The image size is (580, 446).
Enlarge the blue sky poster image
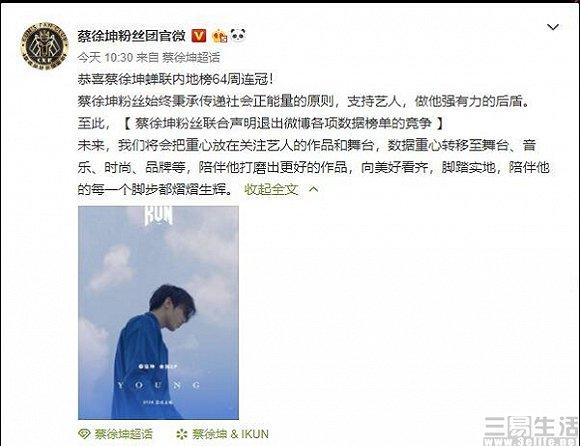(158, 312)
